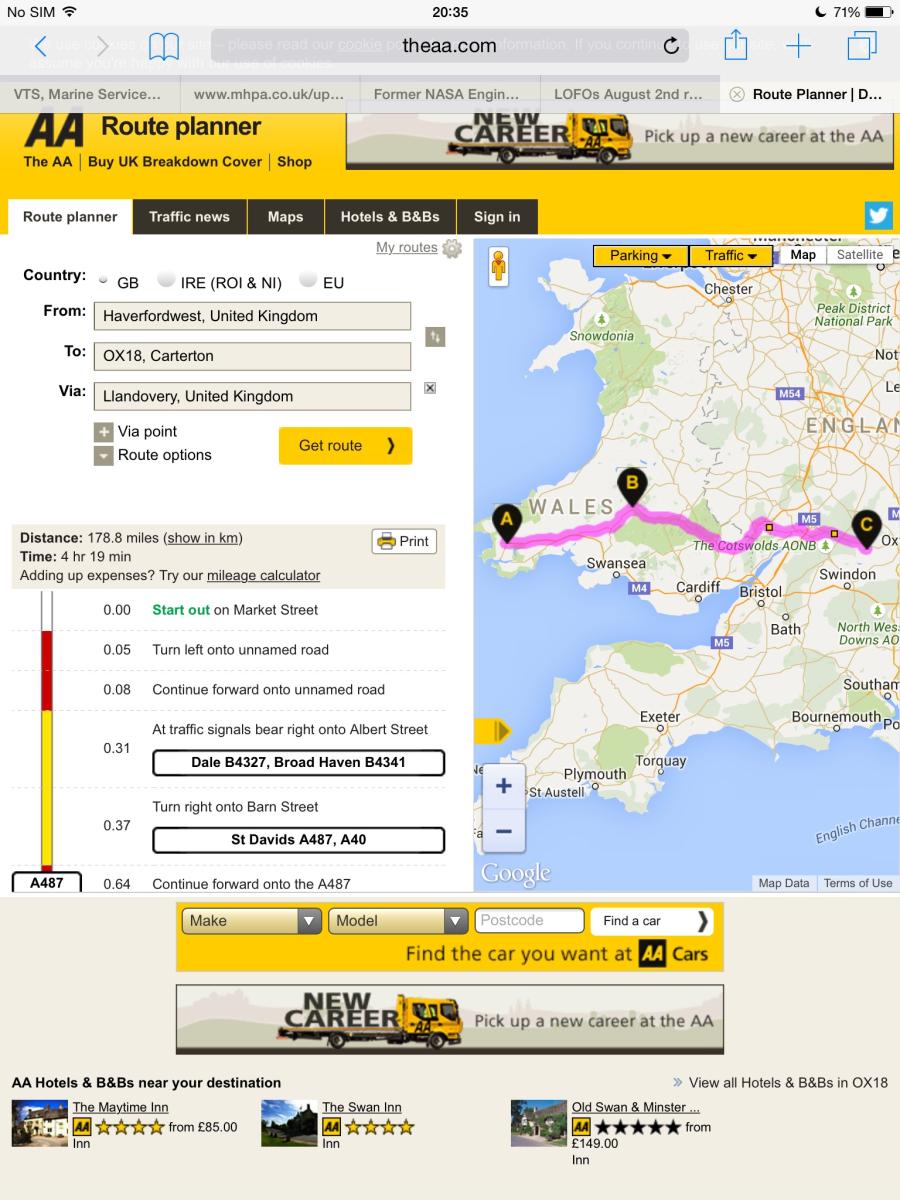Screen dimensions: 900x1200
Task: Click the Street View pegman icon
Action: pos(499,266)
